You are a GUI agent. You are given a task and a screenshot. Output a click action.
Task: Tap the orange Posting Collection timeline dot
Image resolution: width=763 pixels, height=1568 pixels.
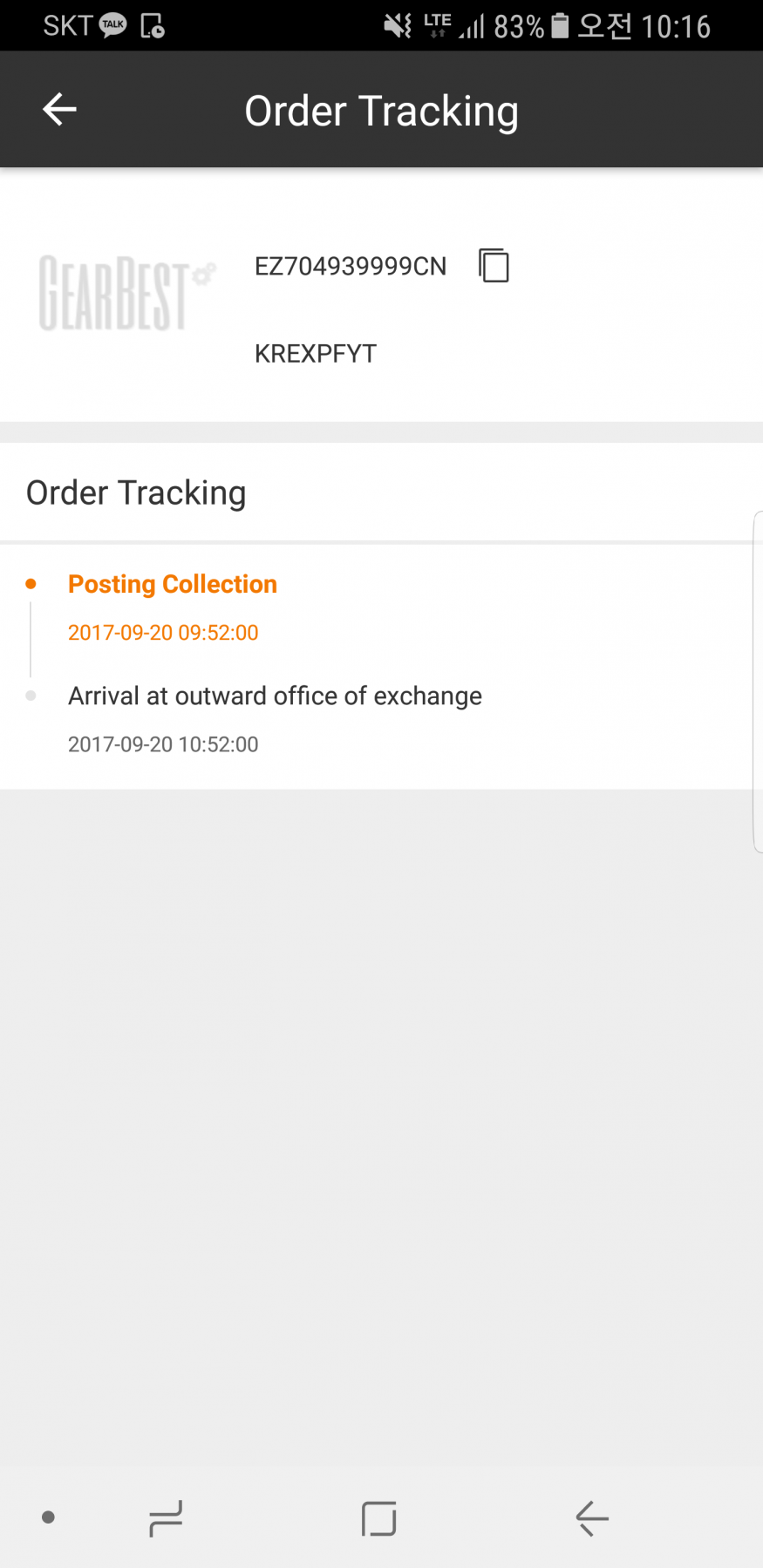[31, 584]
